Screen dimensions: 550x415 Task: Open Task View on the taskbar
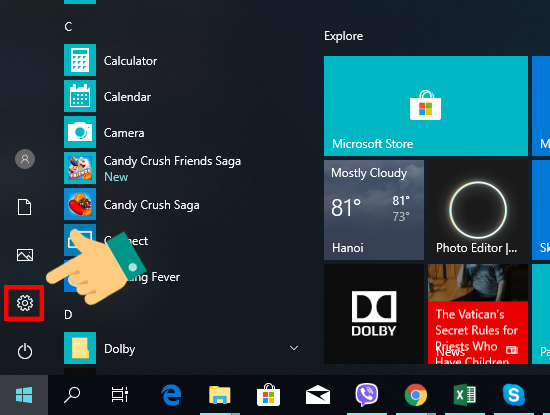click(x=120, y=395)
